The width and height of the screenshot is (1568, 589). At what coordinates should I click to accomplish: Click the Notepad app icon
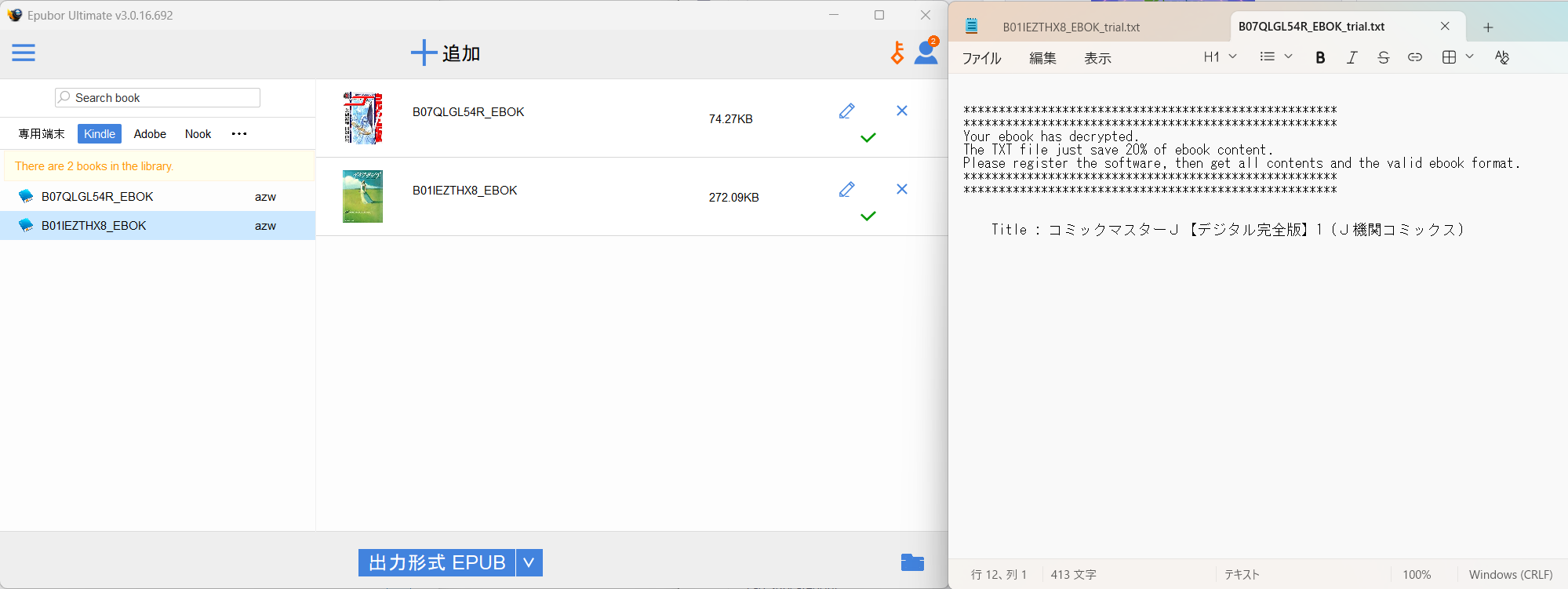[x=971, y=26]
